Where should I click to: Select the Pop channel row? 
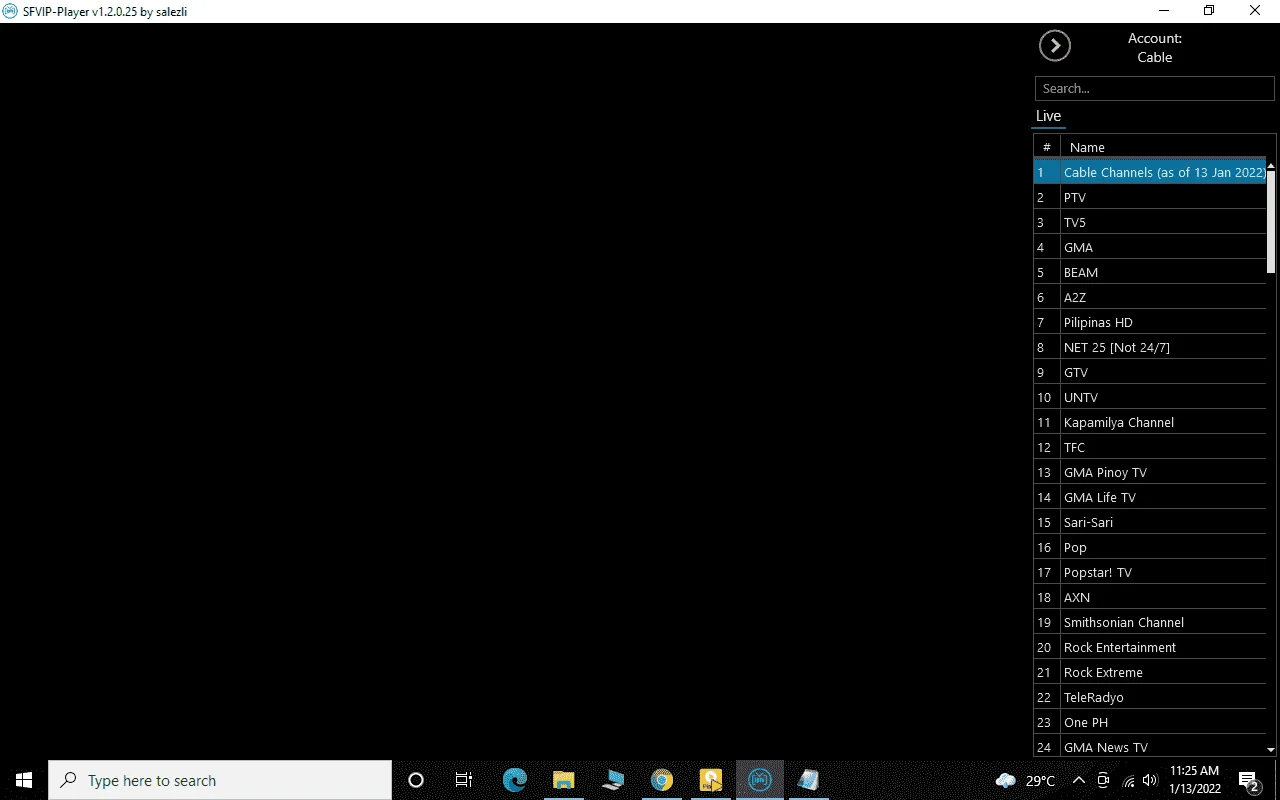(x=1150, y=547)
